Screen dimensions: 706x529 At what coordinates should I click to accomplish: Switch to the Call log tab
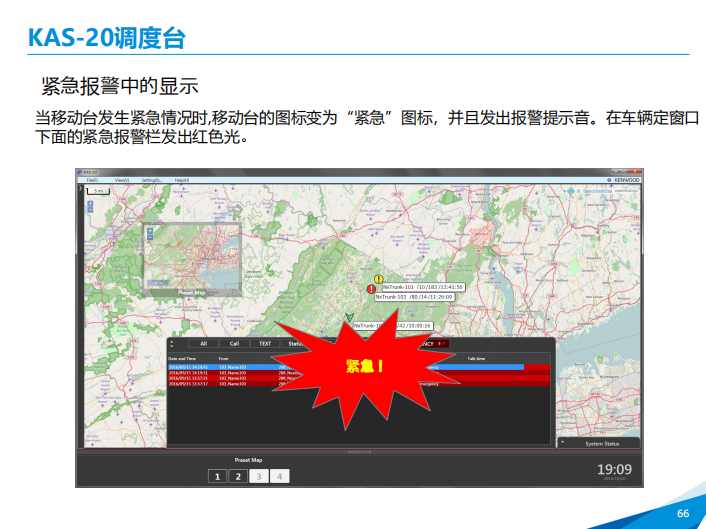coord(234,343)
